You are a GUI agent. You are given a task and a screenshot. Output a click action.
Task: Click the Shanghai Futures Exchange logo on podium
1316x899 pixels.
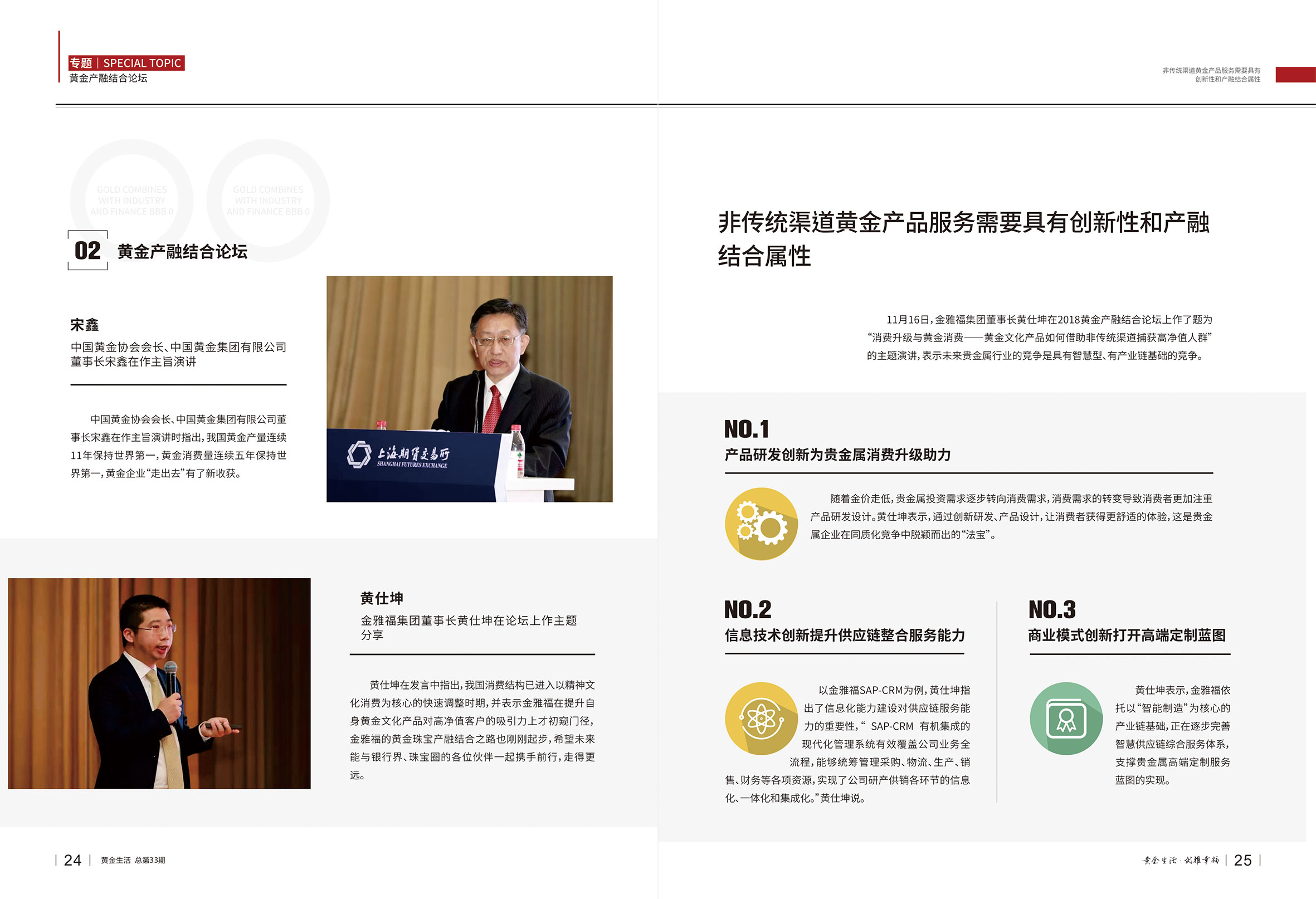pos(399,455)
